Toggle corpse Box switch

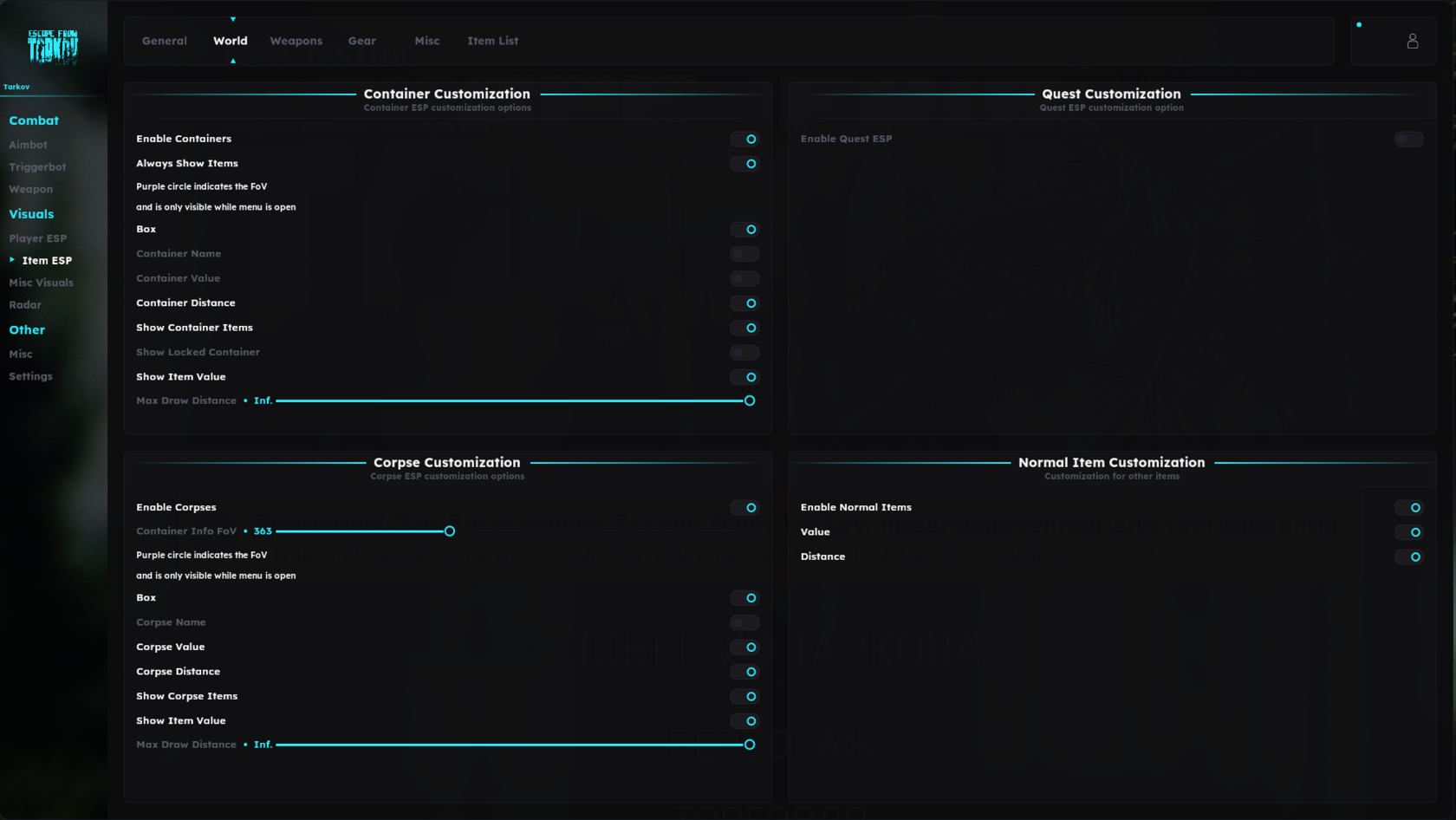tap(744, 598)
